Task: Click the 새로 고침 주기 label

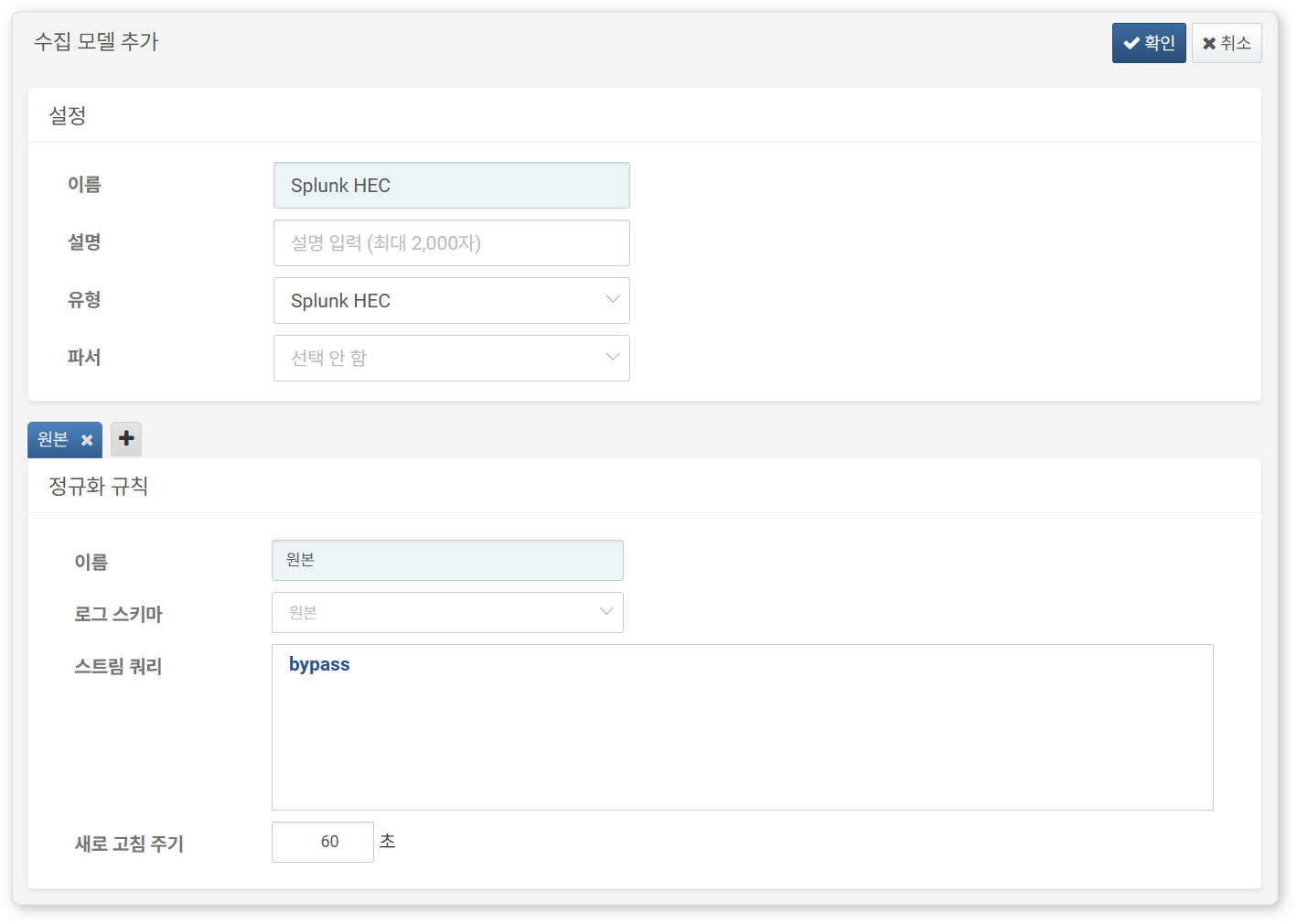Action: (x=129, y=843)
